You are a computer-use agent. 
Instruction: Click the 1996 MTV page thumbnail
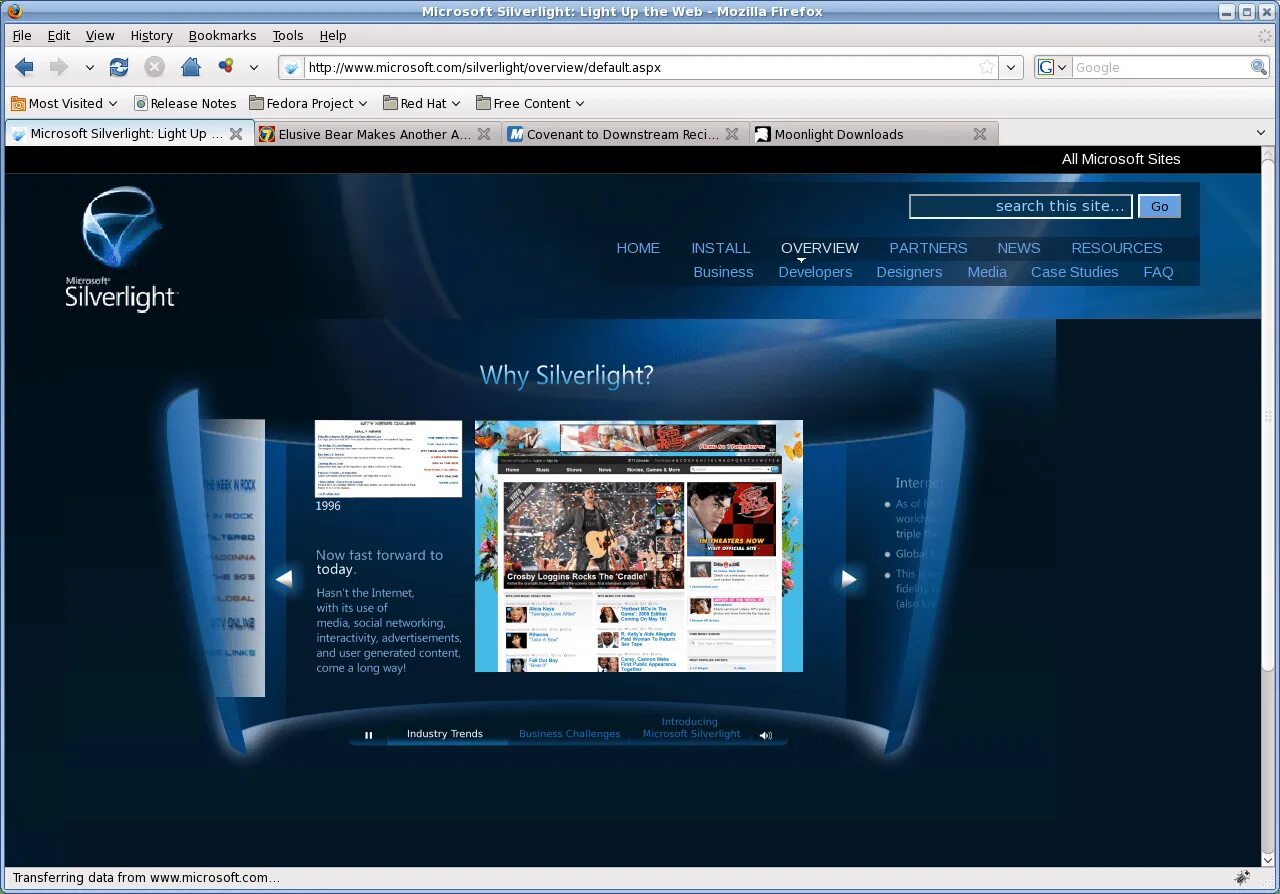pos(388,459)
